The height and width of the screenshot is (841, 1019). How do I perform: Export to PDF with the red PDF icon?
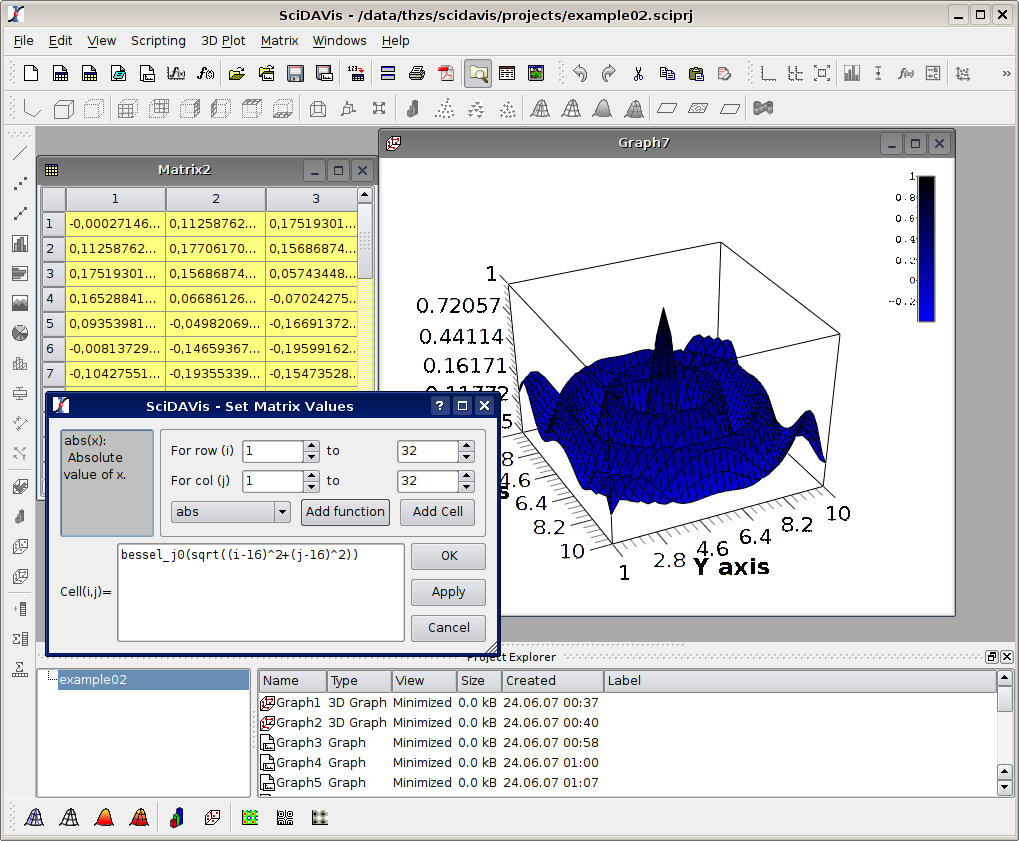(x=446, y=73)
